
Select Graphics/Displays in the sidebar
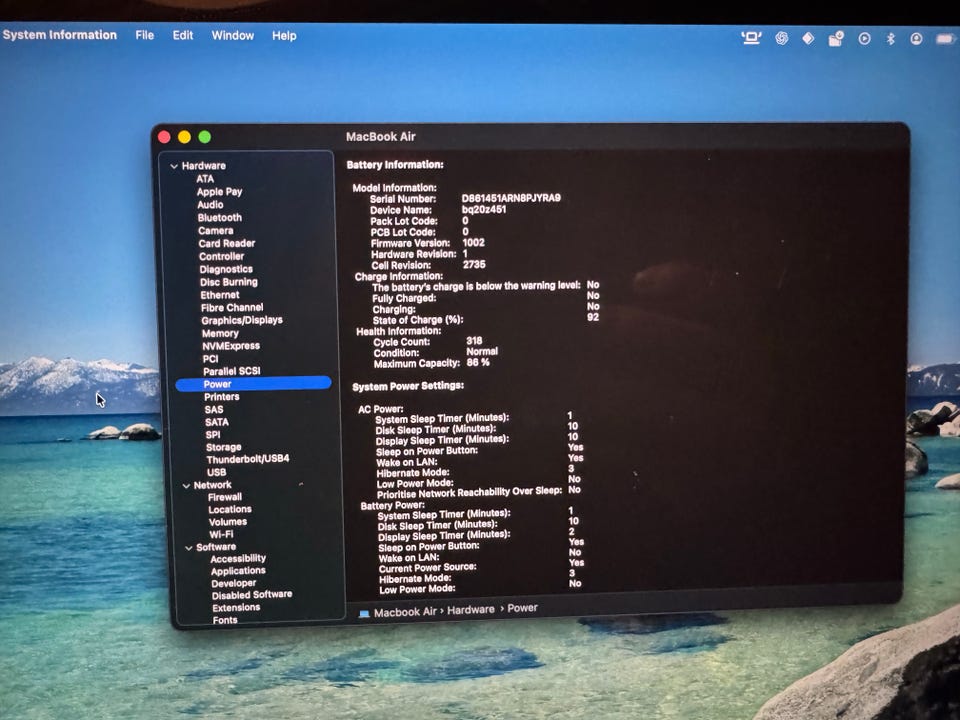(x=242, y=320)
